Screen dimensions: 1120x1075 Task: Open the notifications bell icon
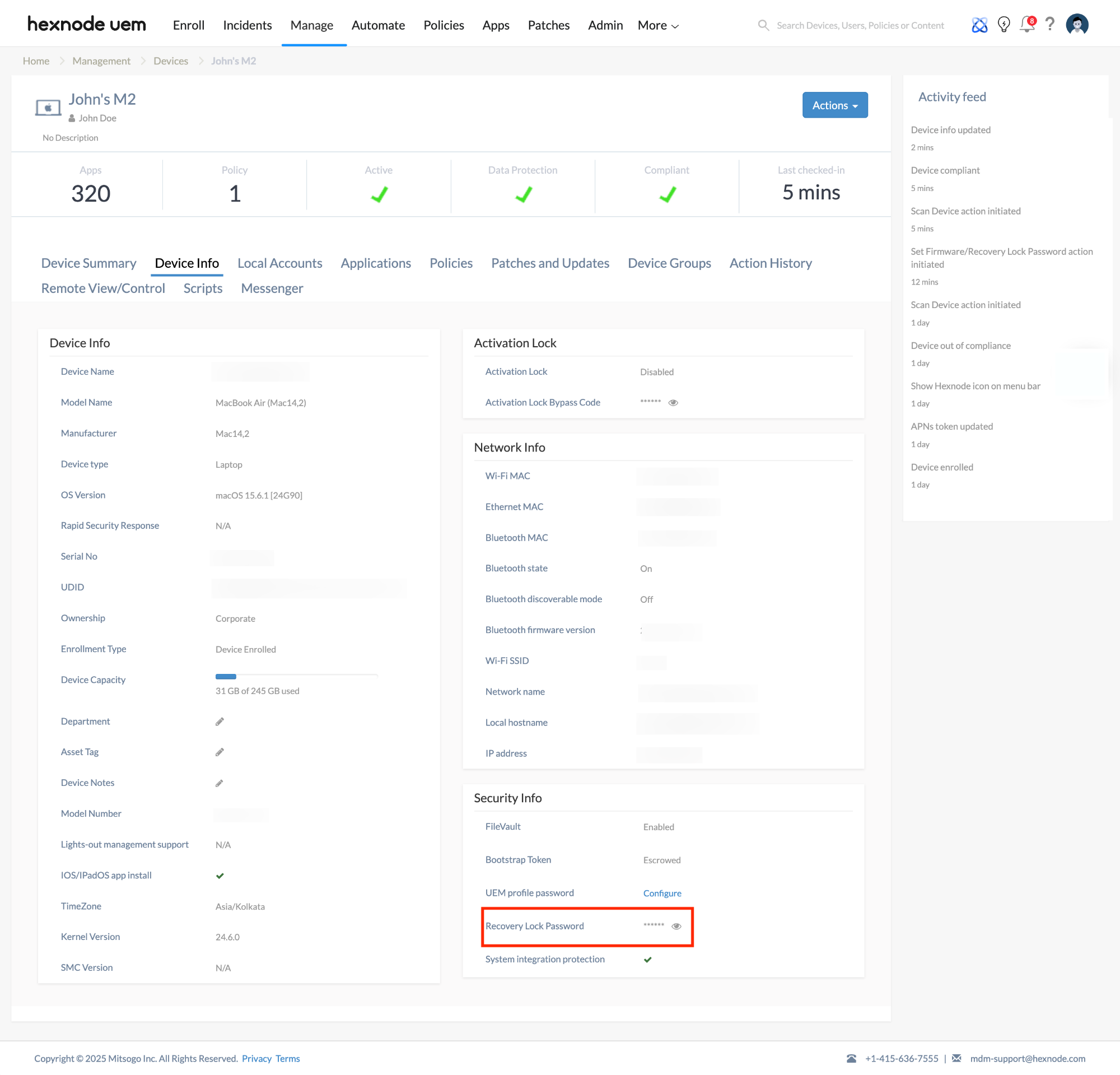click(1026, 25)
